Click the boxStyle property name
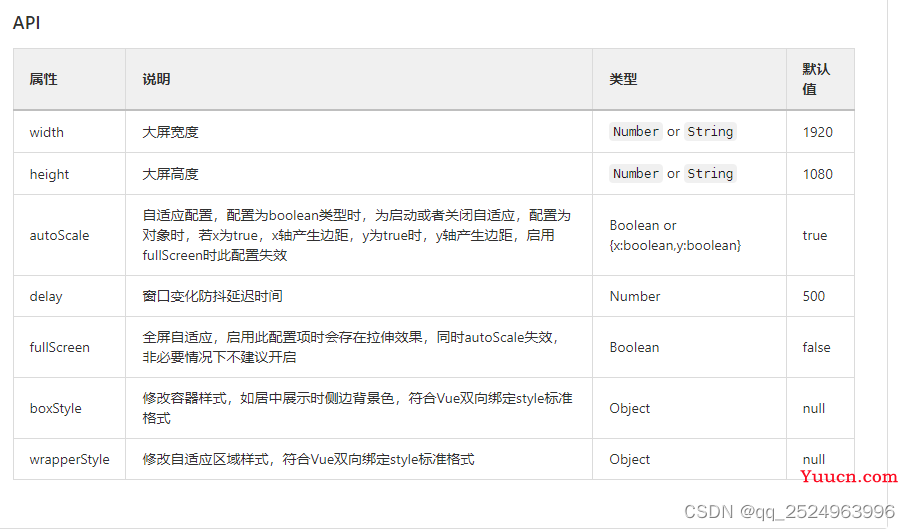 point(55,408)
